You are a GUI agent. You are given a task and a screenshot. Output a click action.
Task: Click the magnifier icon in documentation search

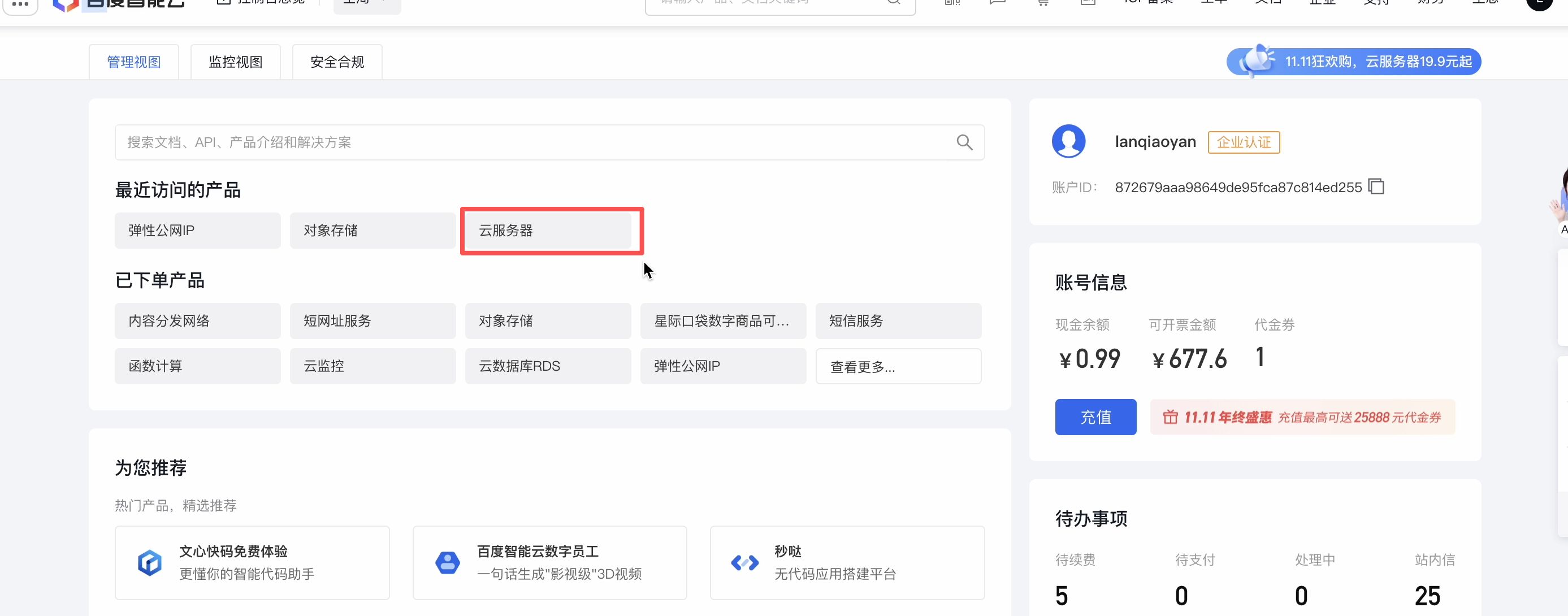pyautogui.click(x=964, y=142)
